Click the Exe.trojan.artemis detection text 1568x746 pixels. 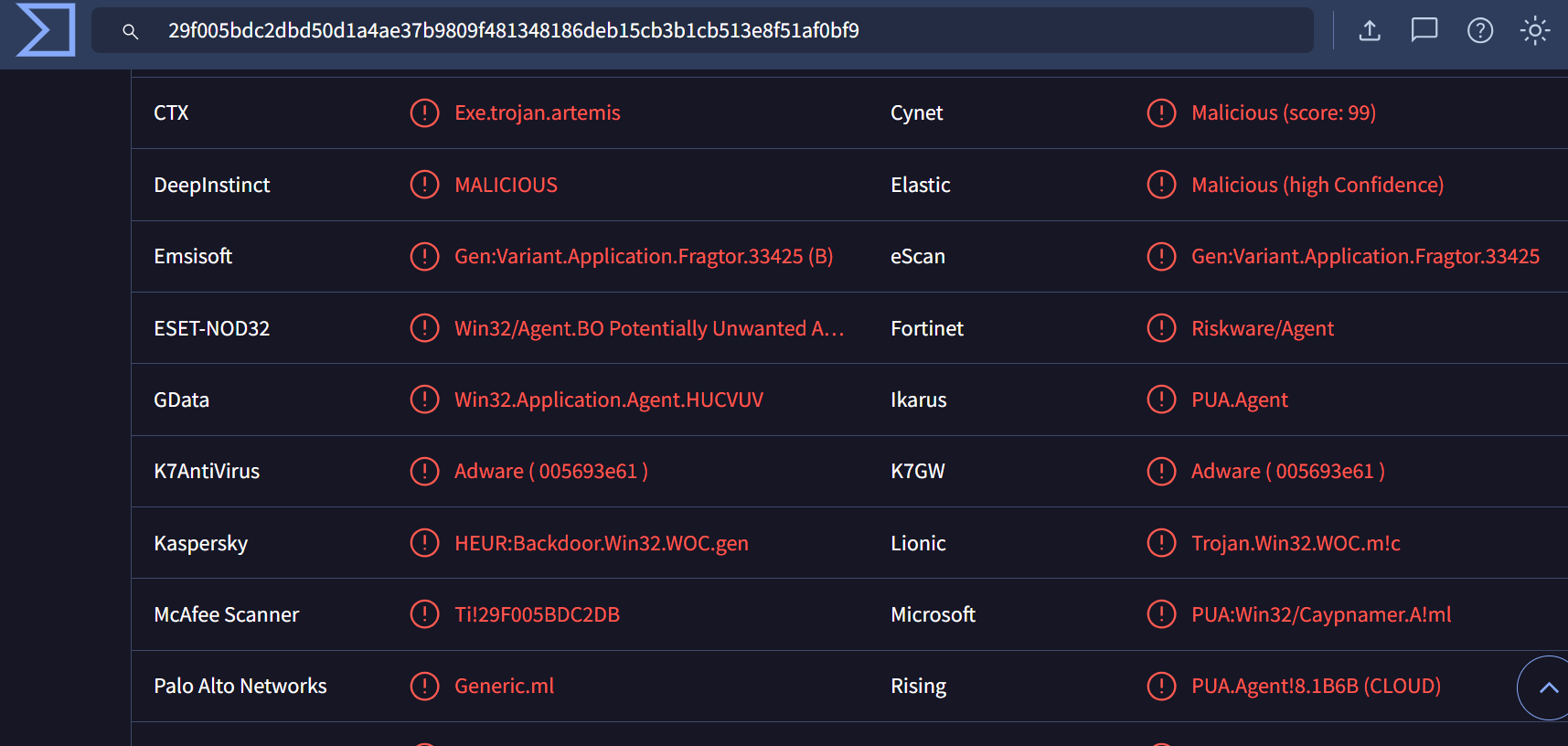click(x=538, y=112)
